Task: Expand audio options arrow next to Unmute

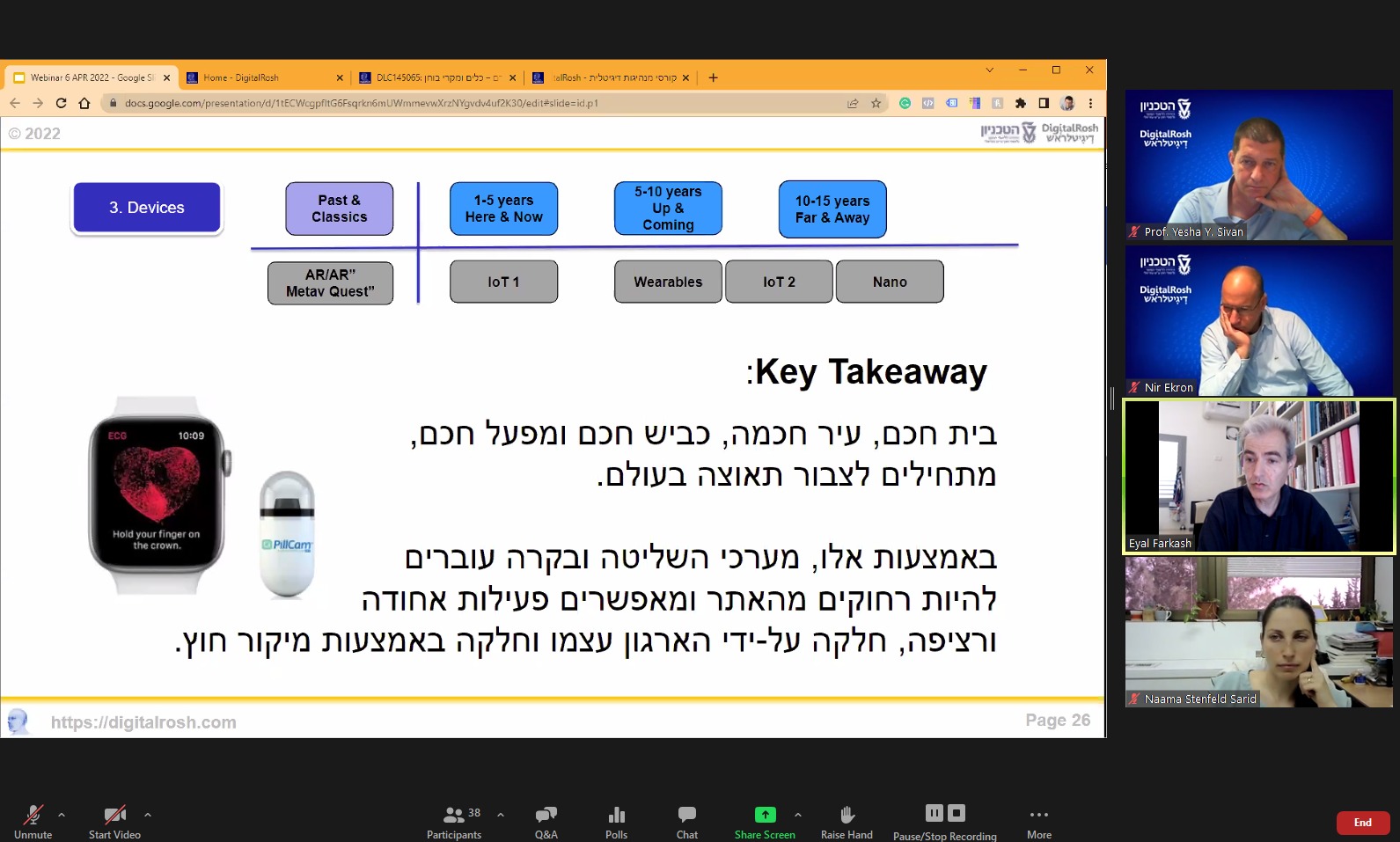Action: [62, 815]
